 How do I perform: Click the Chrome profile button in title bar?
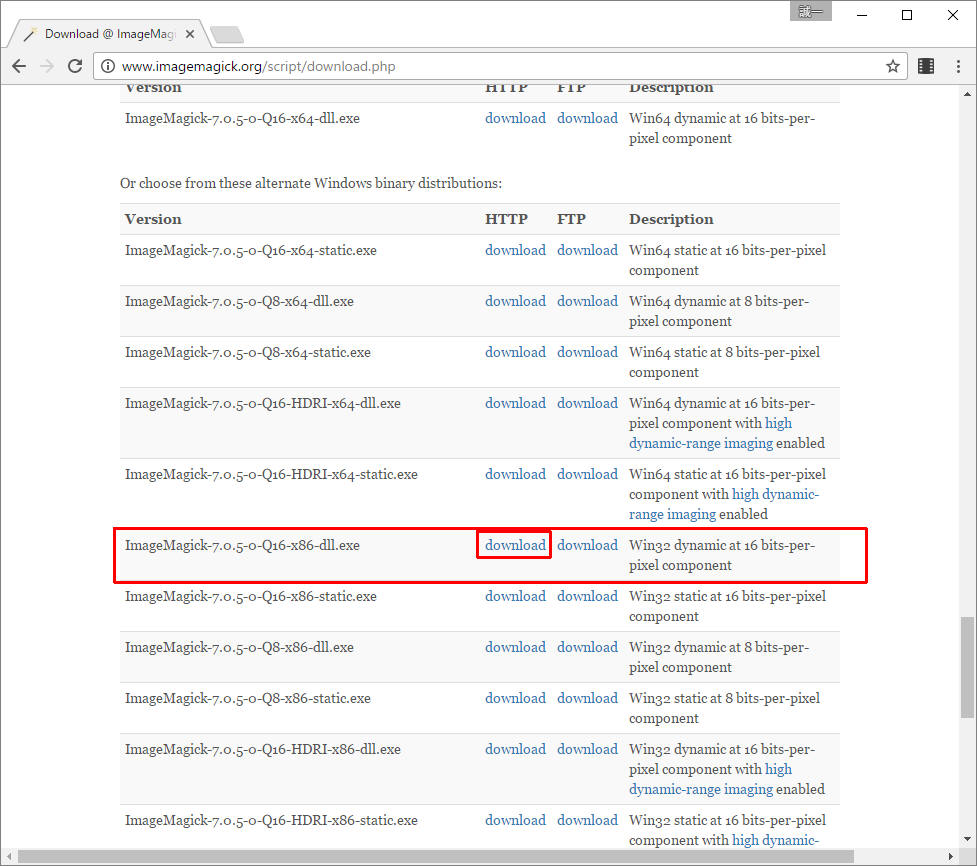point(811,11)
